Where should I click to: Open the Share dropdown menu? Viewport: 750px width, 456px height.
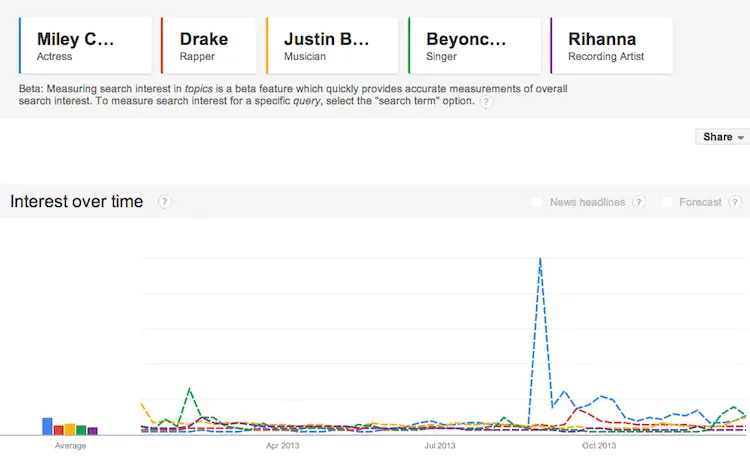click(722, 137)
